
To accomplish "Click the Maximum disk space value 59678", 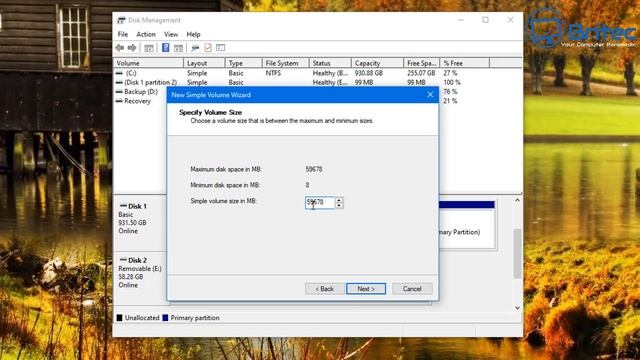I will (314, 169).
